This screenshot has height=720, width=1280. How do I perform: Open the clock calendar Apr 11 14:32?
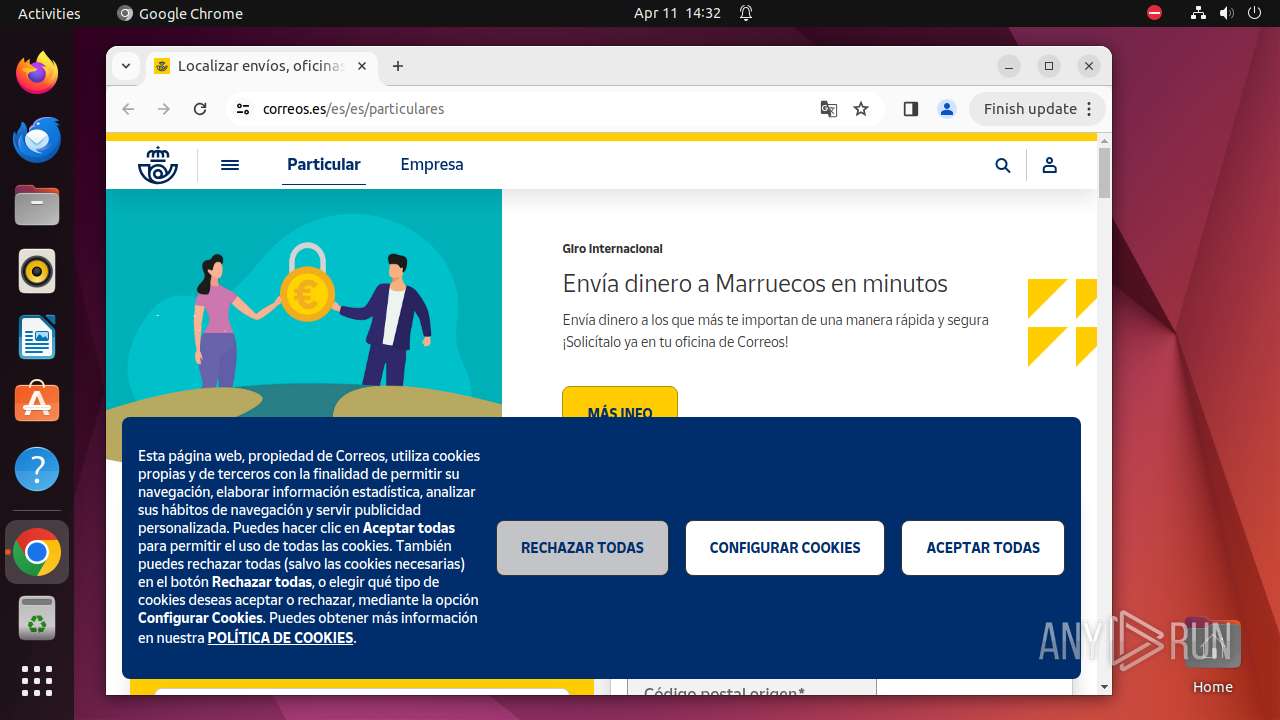[x=677, y=13]
